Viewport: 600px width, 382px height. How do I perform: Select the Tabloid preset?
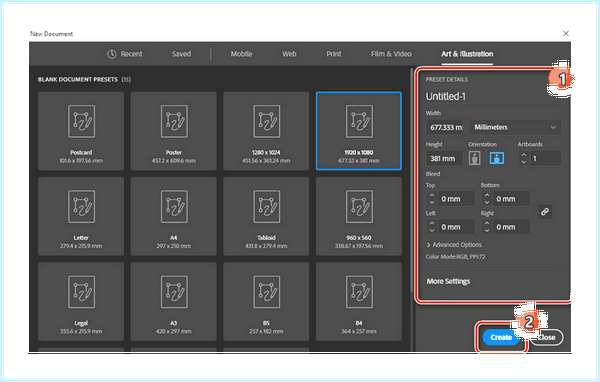(x=266, y=216)
